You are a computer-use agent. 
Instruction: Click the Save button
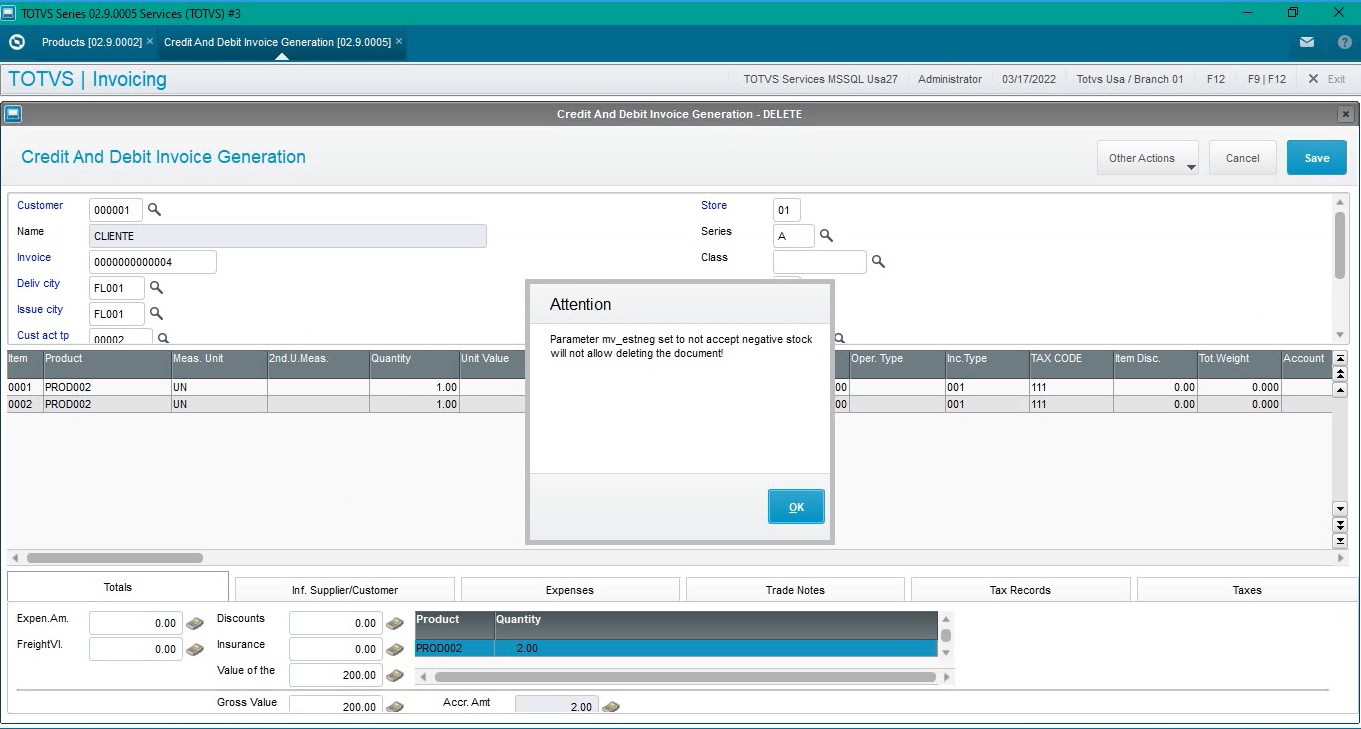pyautogui.click(x=1317, y=158)
